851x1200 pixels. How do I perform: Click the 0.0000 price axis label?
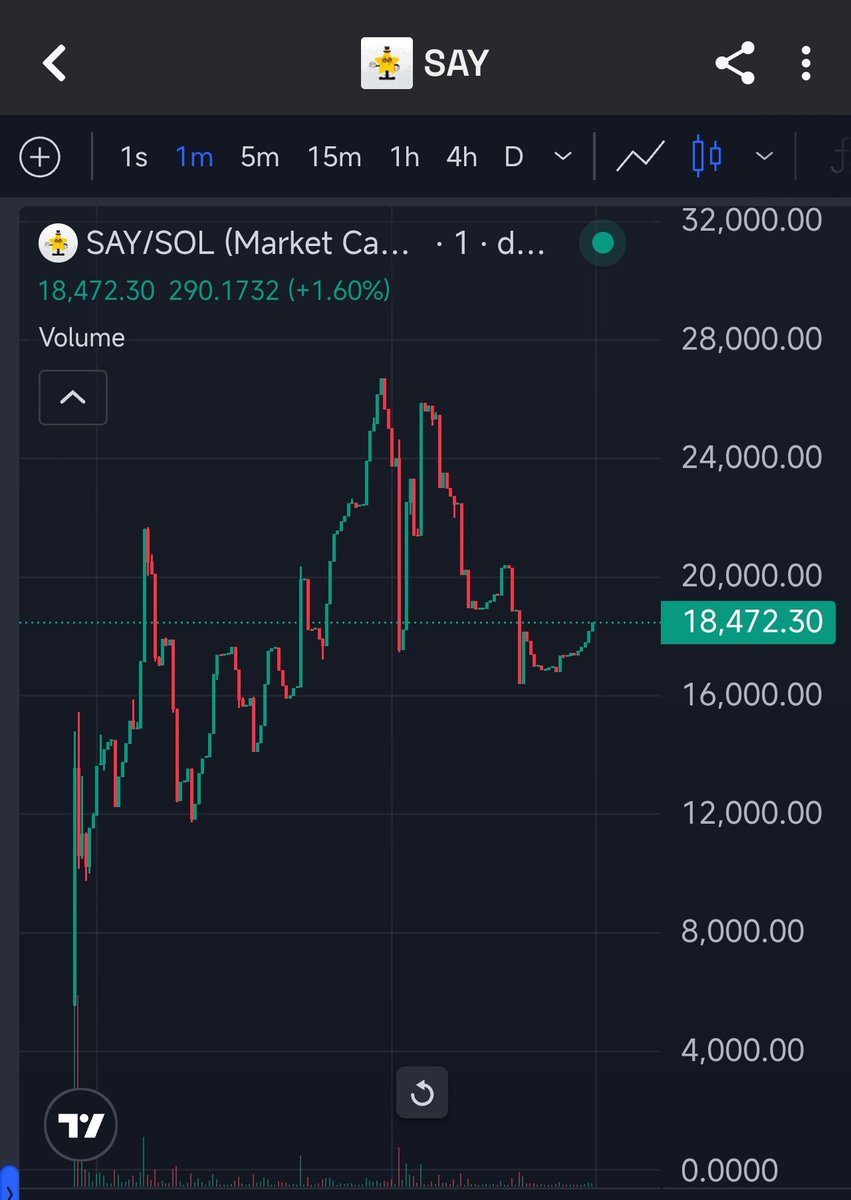[730, 1169]
